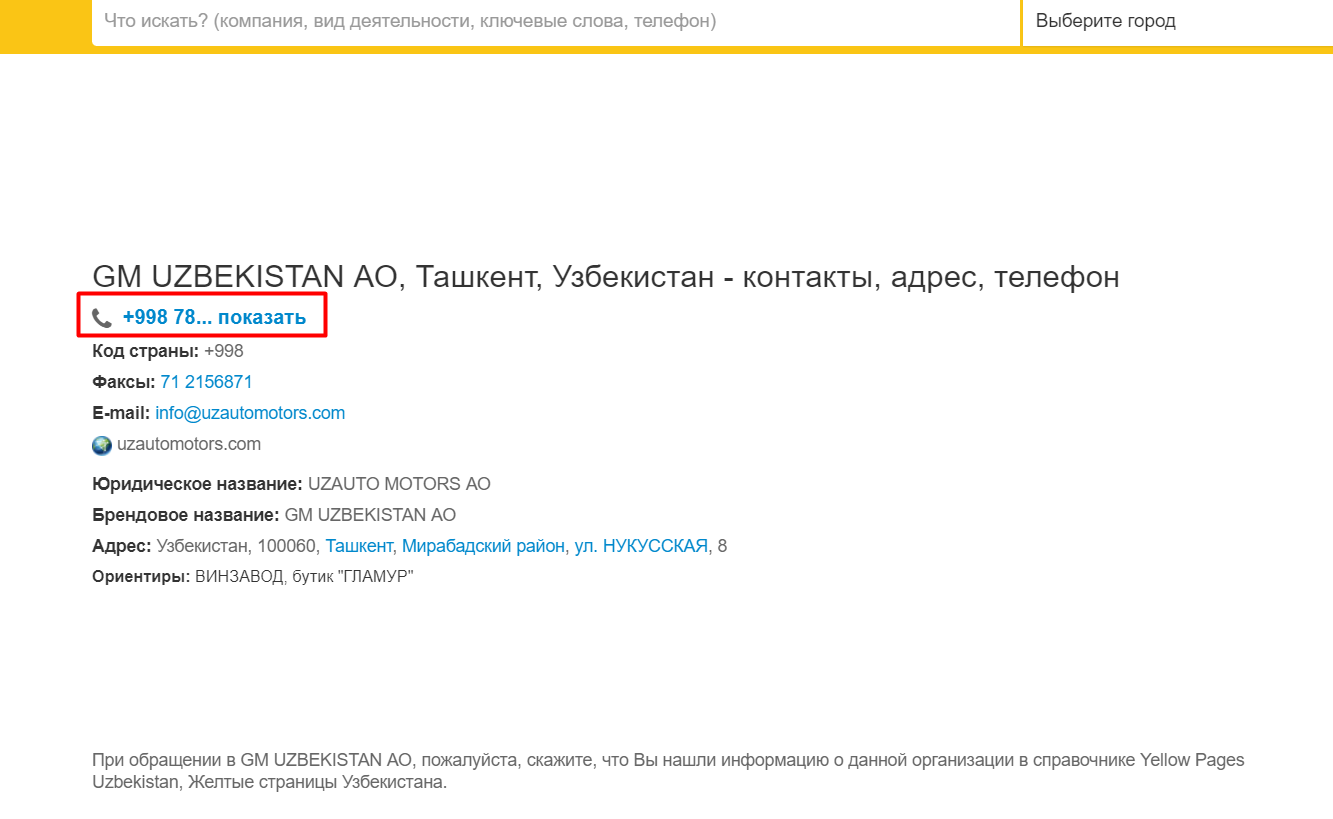Click the landmarks text 'ВИНЗАВОД, бутик "ГЛАМУР"'
Image resolution: width=1333 pixels, height=819 pixels.
tap(304, 577)
